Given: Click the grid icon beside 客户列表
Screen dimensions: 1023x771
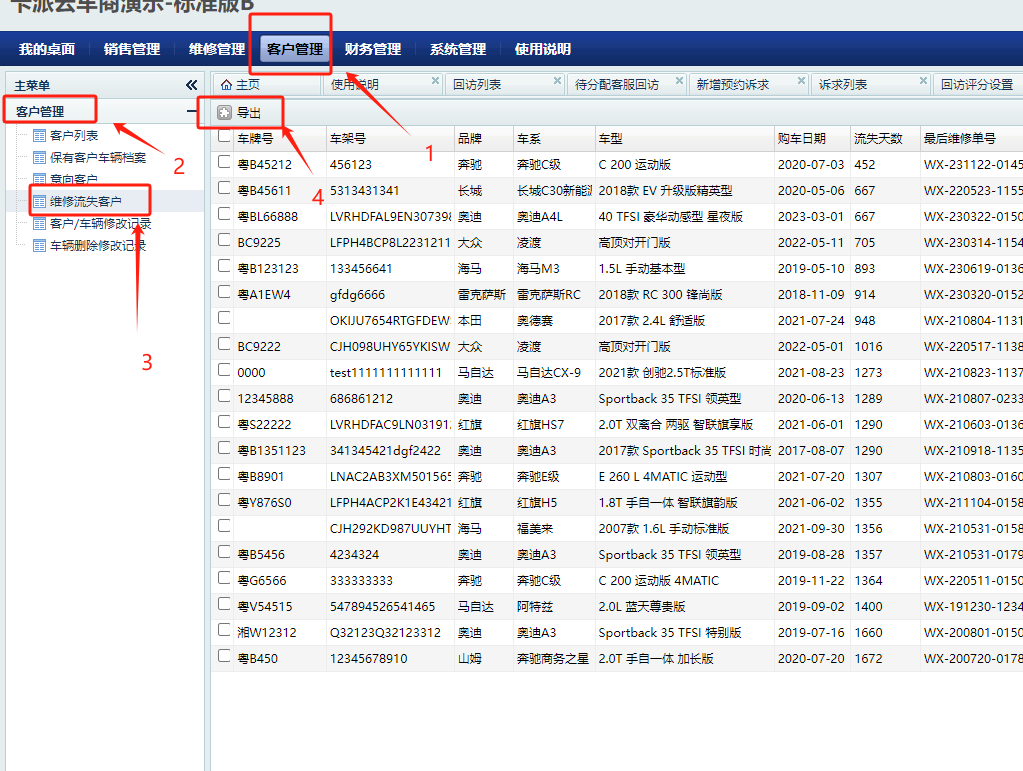Looking at the screenshot, I should [40, 135].
